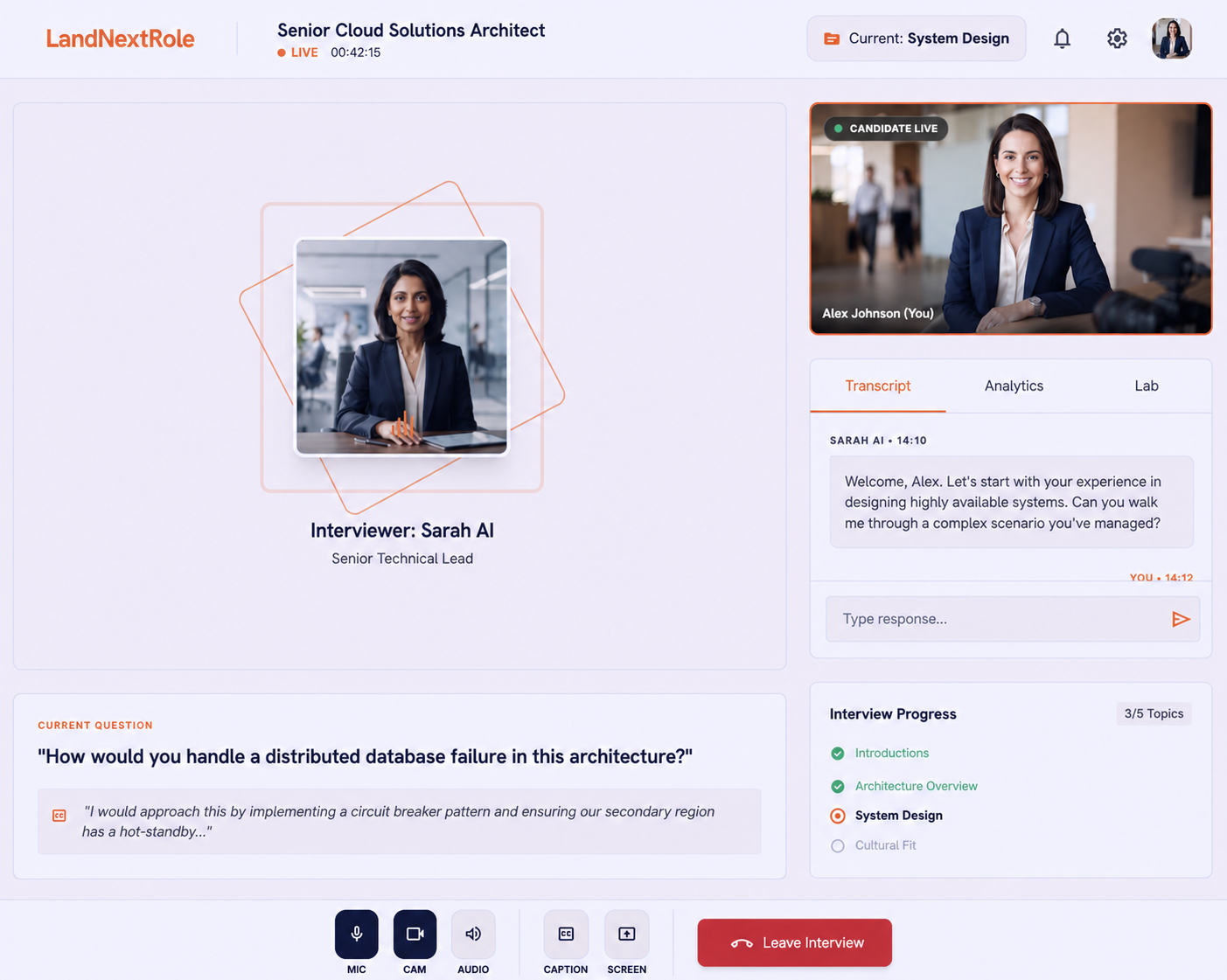This screenshot has width=1227, height=980.
Task: Click the Alex Johnson (You) name label
Action: point(878,313)
